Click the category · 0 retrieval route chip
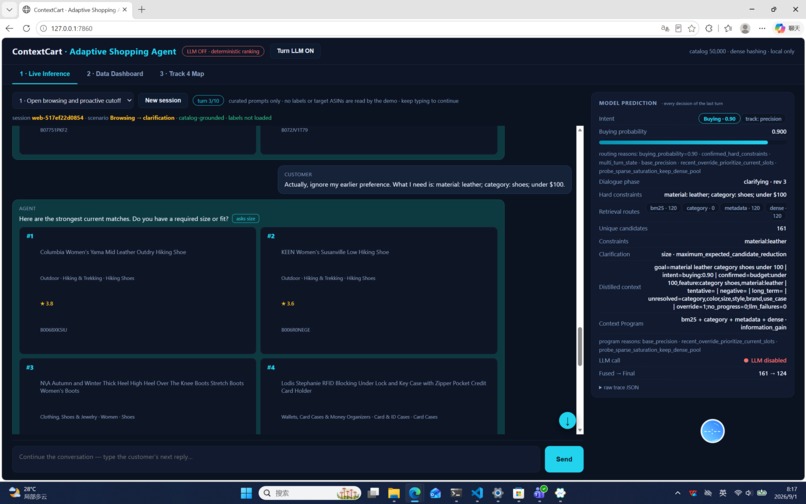The height and width of the screenshot is (504, 806). click(700, 208)
